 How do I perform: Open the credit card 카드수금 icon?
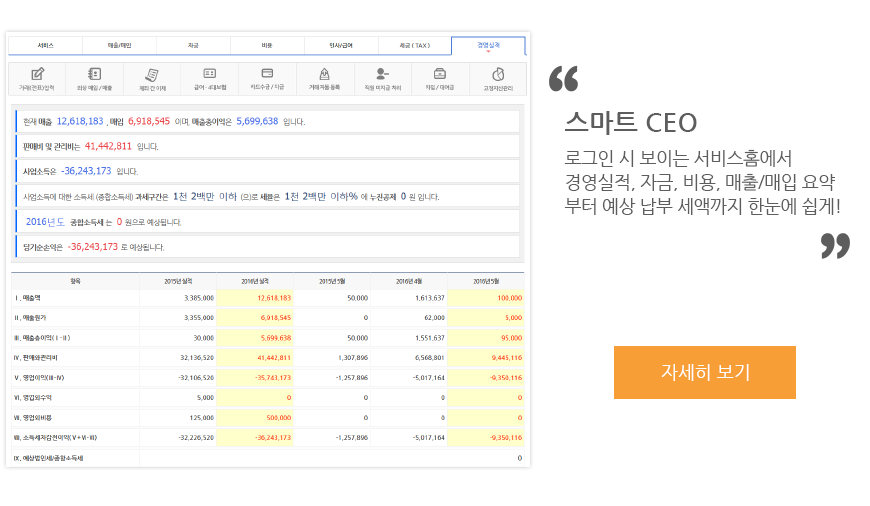tap(267, 73)
